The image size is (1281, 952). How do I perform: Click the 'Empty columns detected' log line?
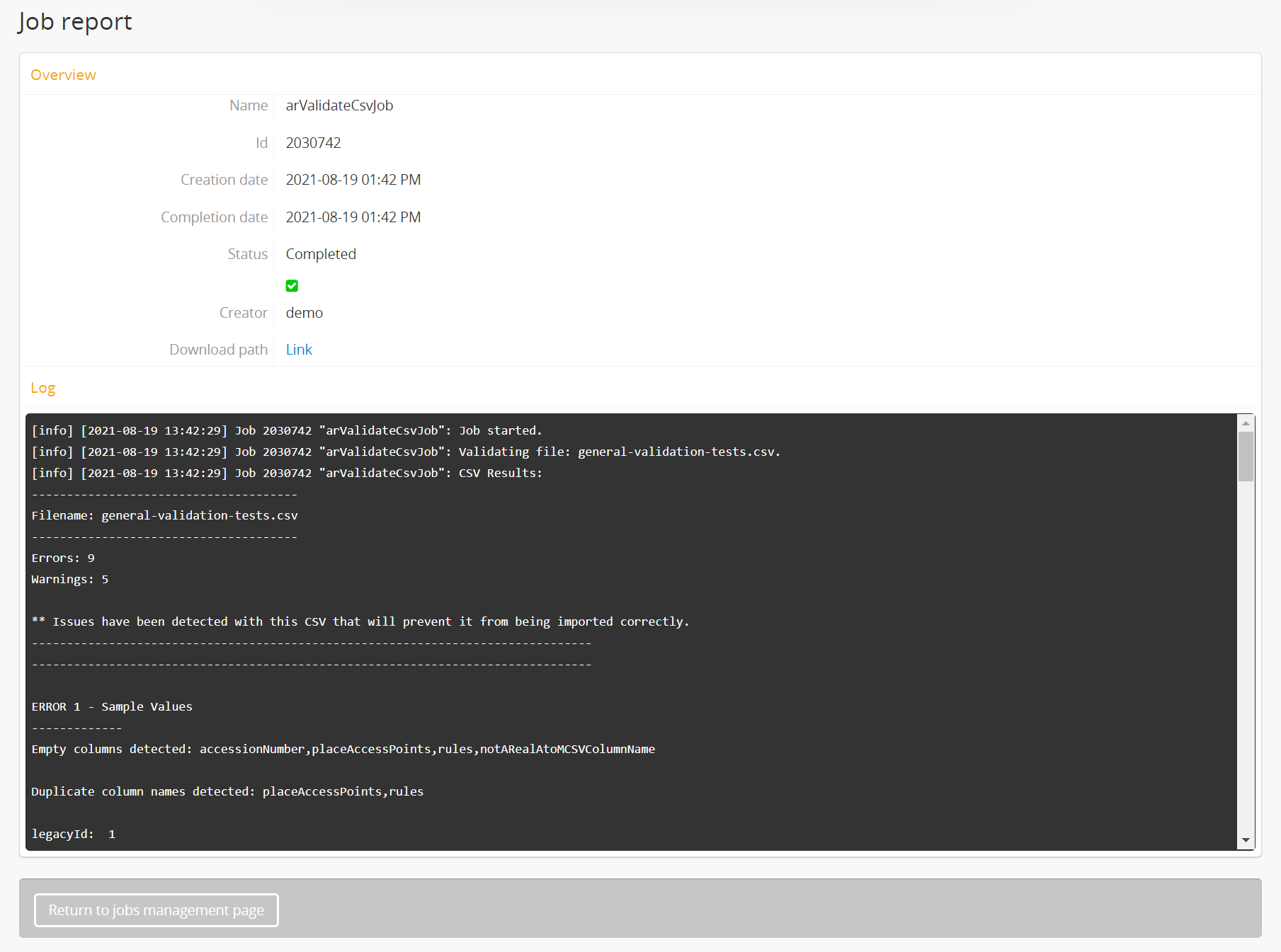pyautogui.click(x=343, y=749)
